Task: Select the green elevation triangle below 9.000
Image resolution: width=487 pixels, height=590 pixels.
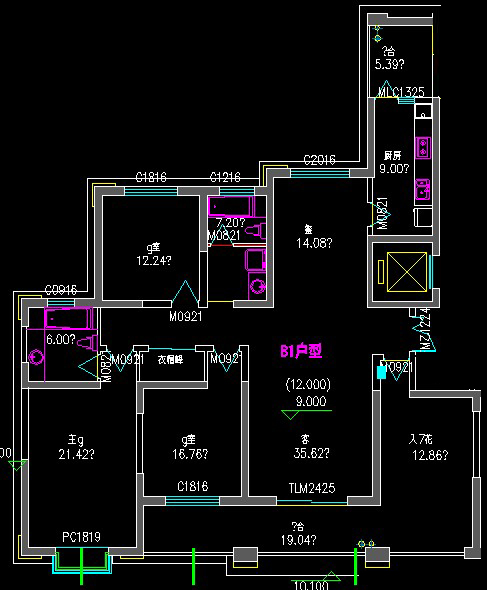Action: click(290, 415)
